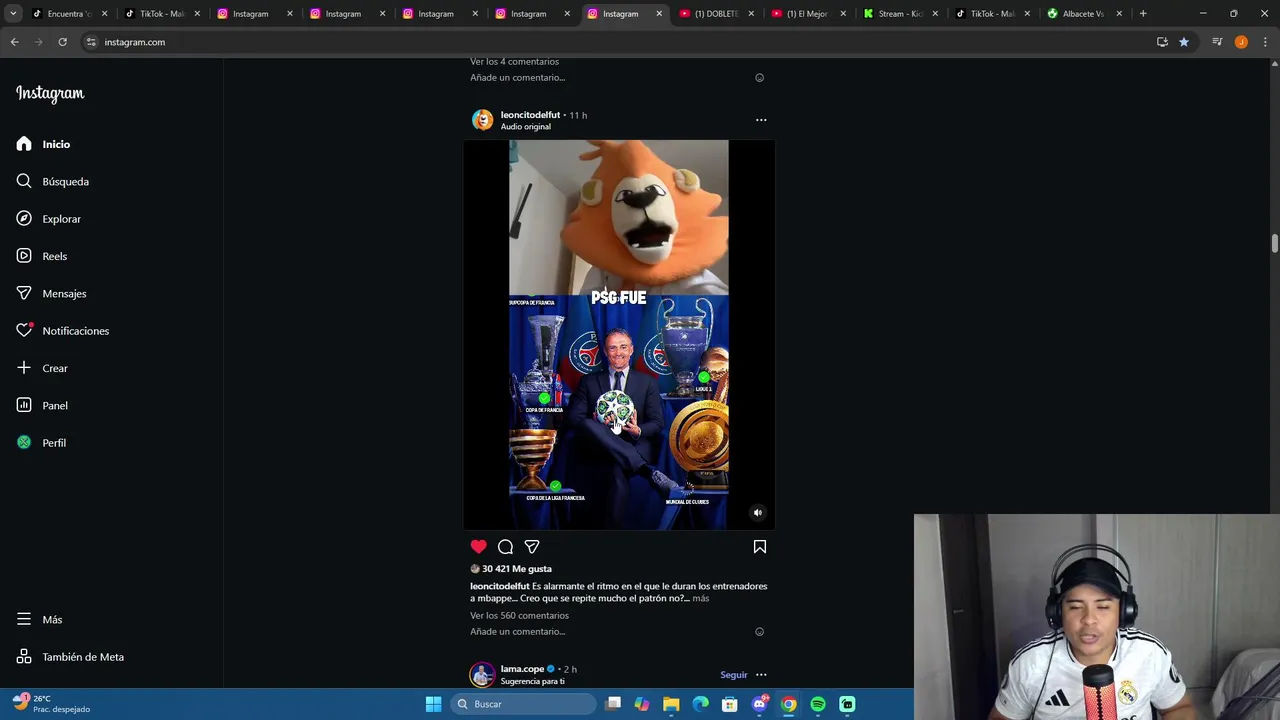
Task: Open the Windows Start menu
Action: pyautogui.click(x=433, y=704)
